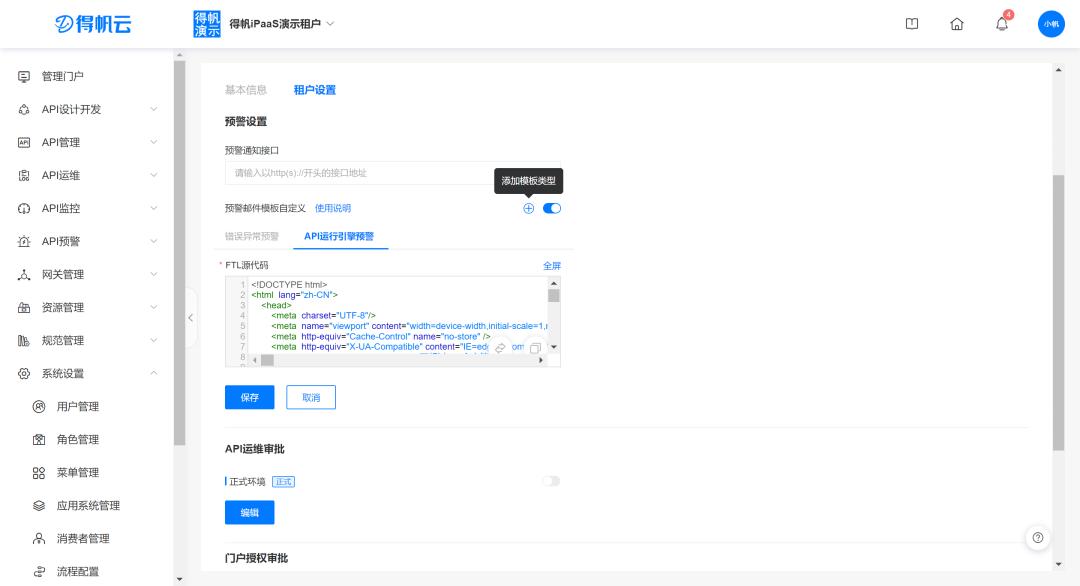Click the API管理 sidebar icon
The height and width of the screenshot is (586, 1080).
point(24,143)
